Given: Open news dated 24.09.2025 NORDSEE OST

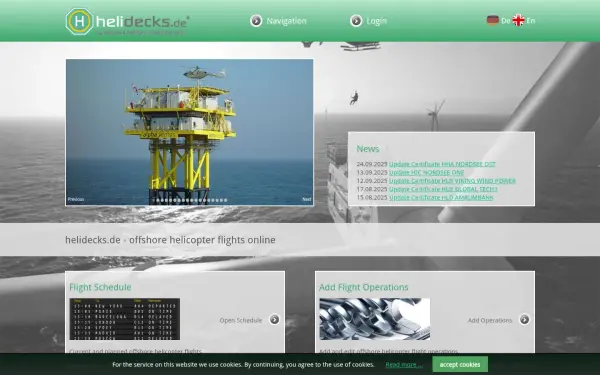Looking at the screenshot, I should point(442,164).
